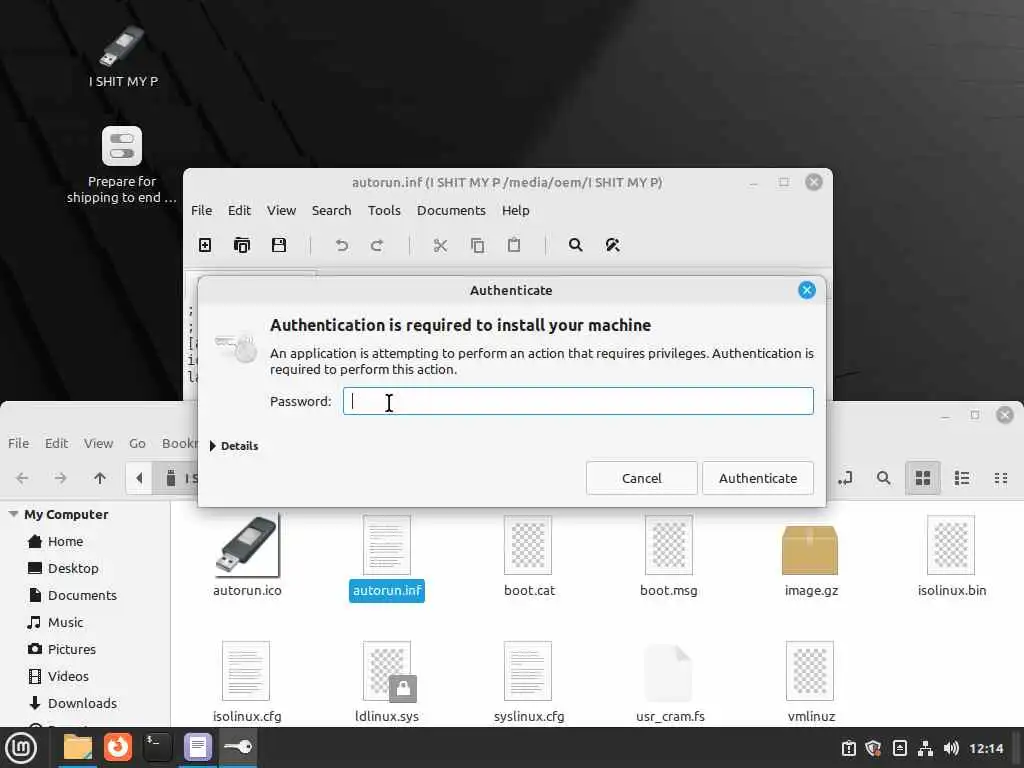Viewport: 1024px width, 768px height.
Task: Go forward in file manager
Action: (60, 478)
